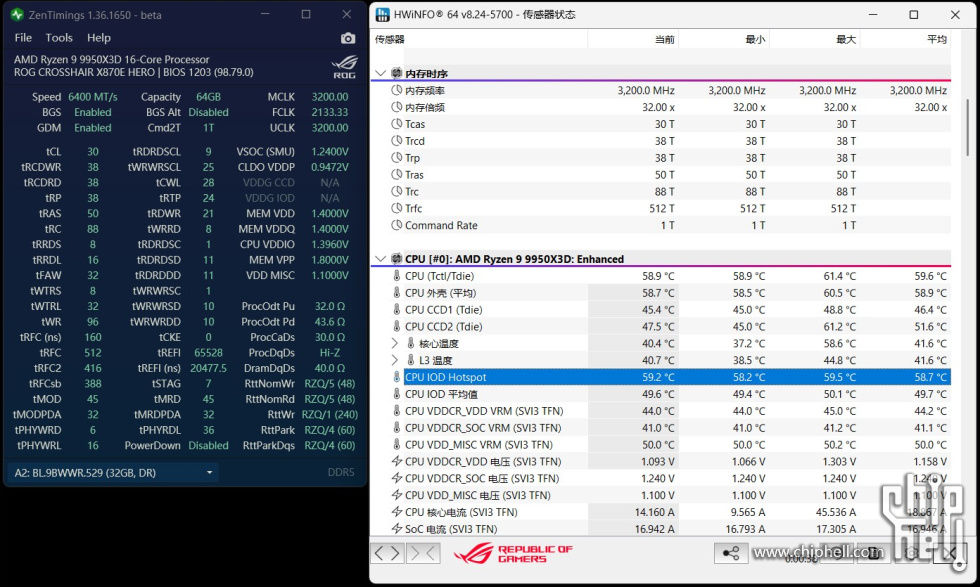Open the remote share button in HWiNFO
The image size is (980, 587).
[x=731, y=553]
